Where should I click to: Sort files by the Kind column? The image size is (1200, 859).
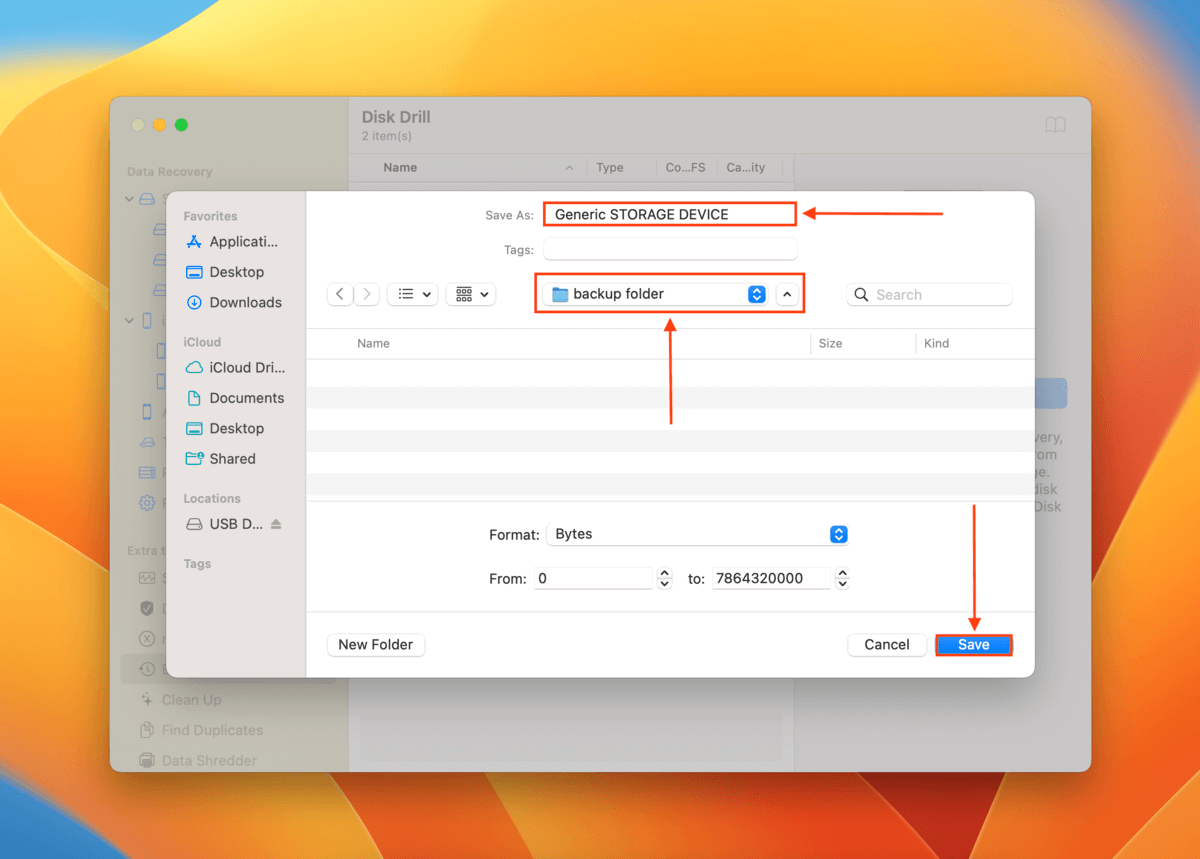click(x=936, y=343)
